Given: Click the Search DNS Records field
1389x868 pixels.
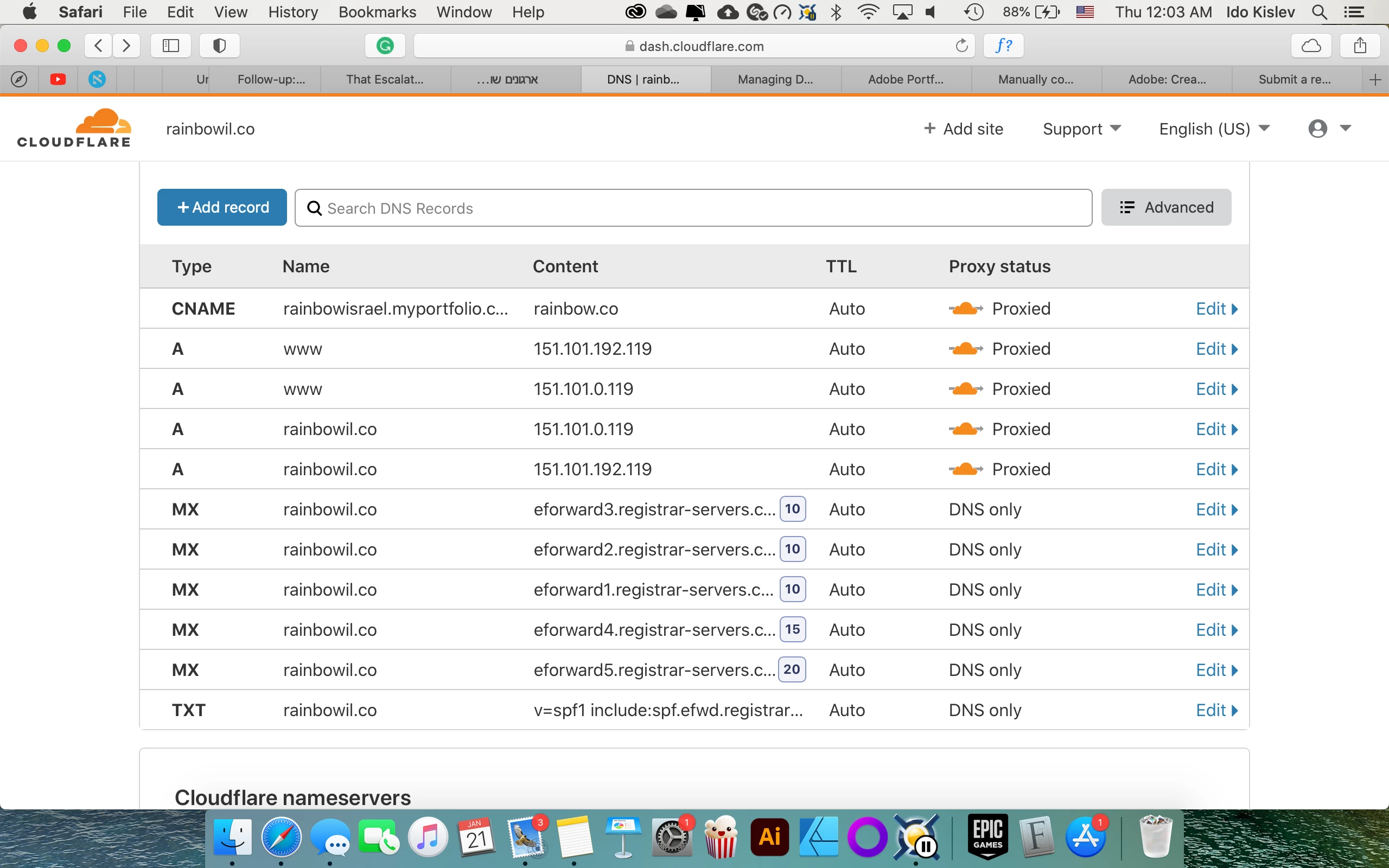Looking at the screenshot, I should (693, 208).
